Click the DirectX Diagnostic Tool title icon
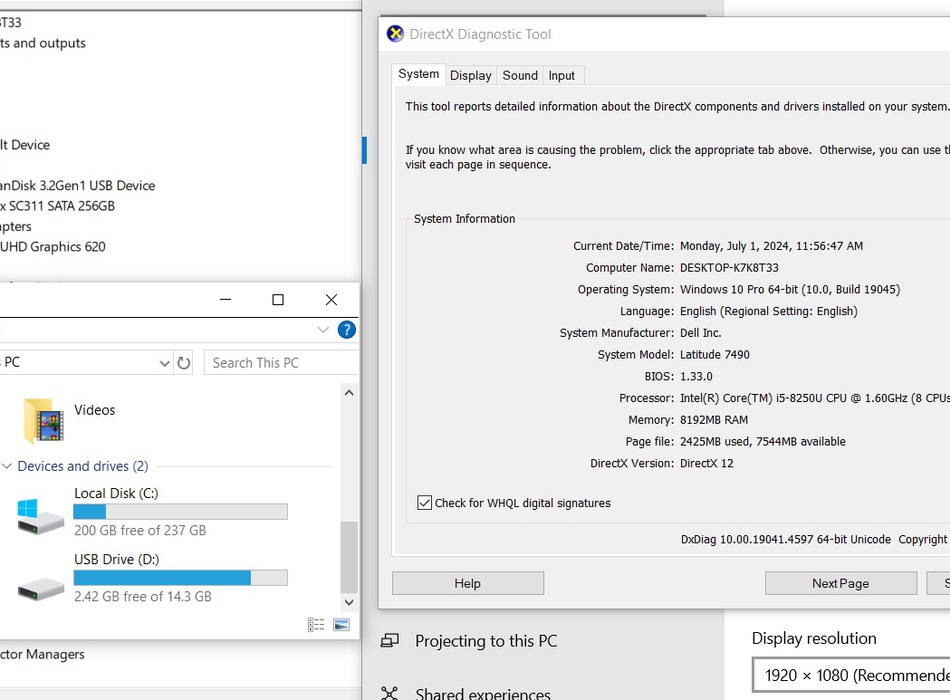This screenshot has height=700, width=950. pos(395,34)
